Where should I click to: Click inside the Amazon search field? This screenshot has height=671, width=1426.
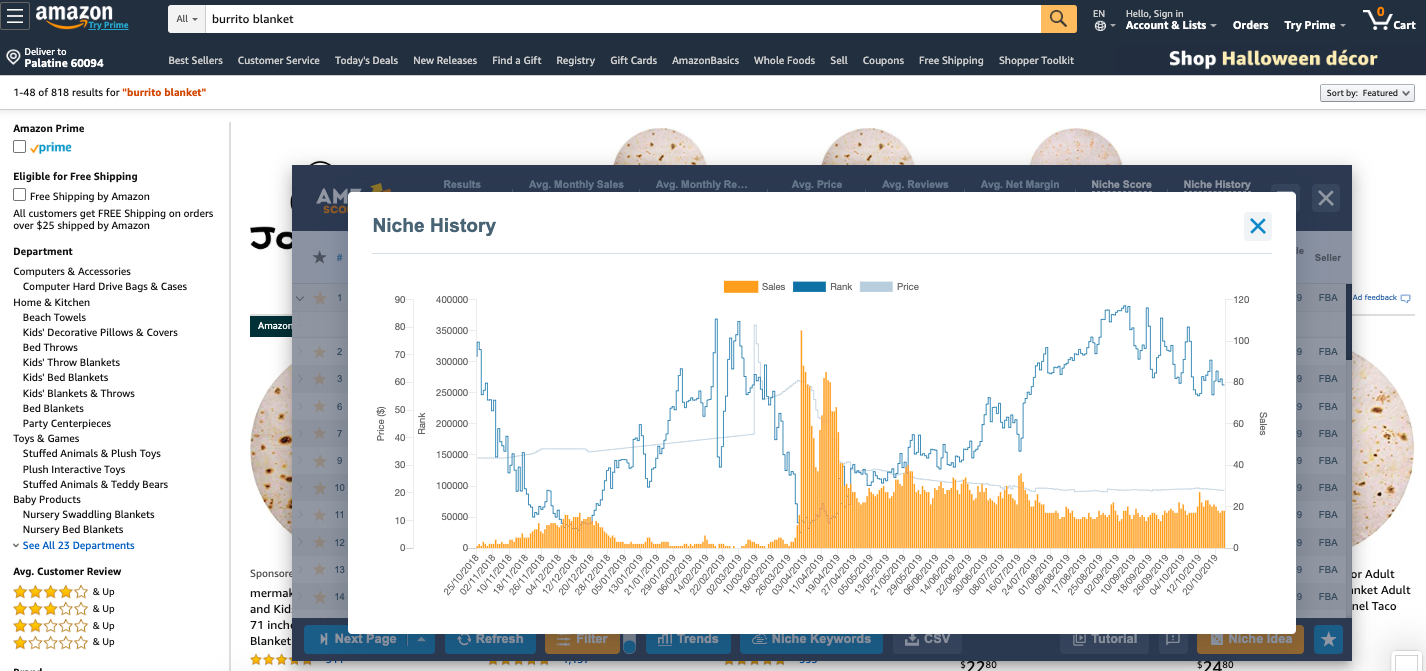pos(600,19)
